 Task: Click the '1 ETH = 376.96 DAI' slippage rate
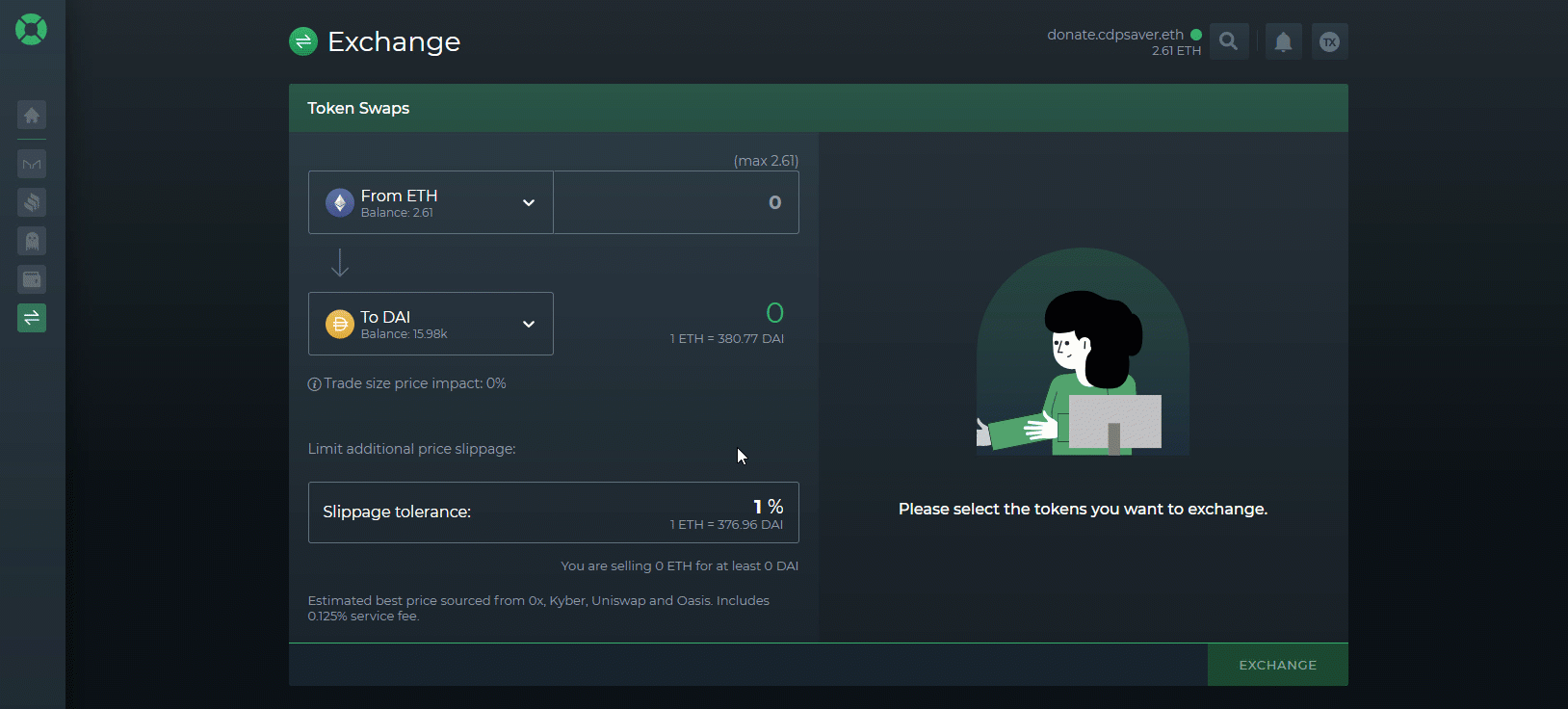click(727, 525)
